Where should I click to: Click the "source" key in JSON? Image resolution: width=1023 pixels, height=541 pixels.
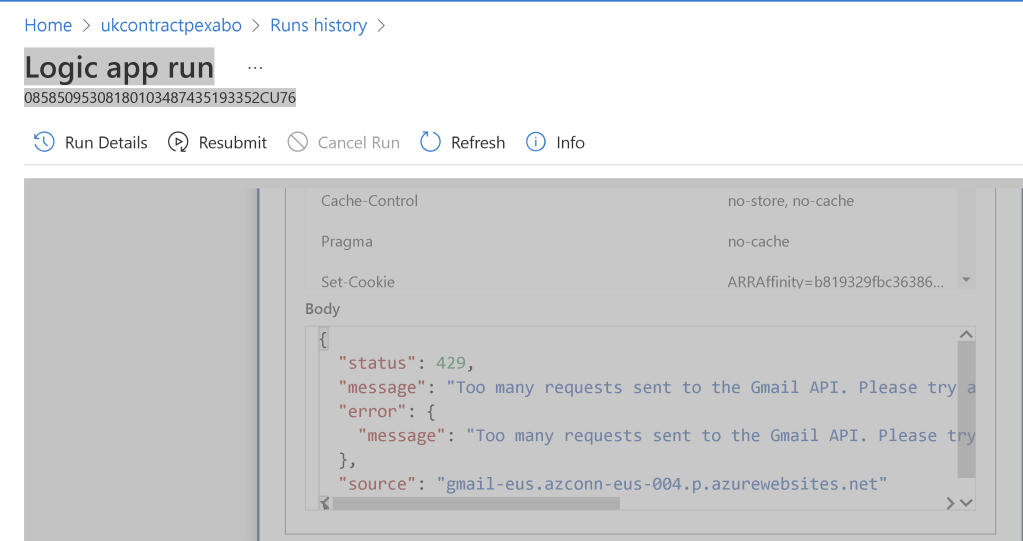coord(376,484)
